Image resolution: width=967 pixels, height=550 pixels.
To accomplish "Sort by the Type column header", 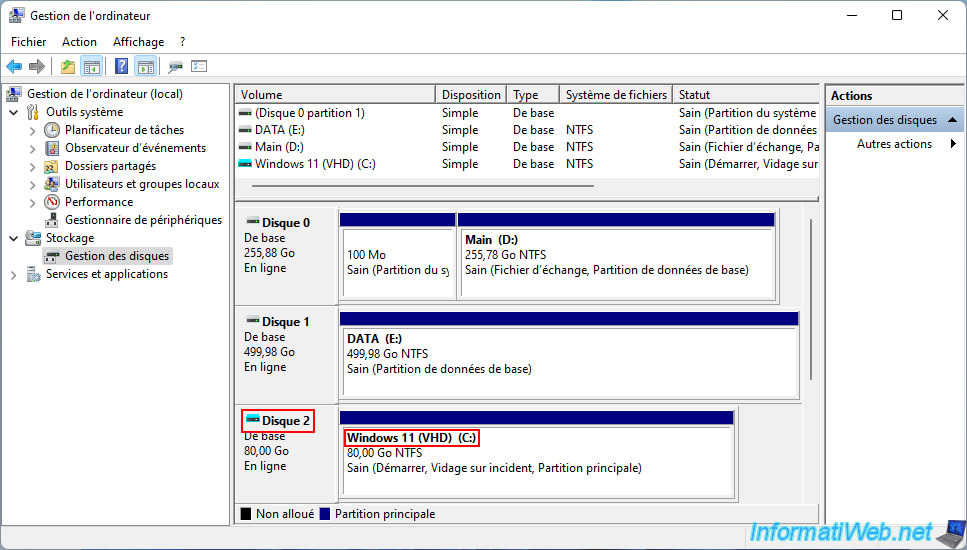I will coord(533,94).
